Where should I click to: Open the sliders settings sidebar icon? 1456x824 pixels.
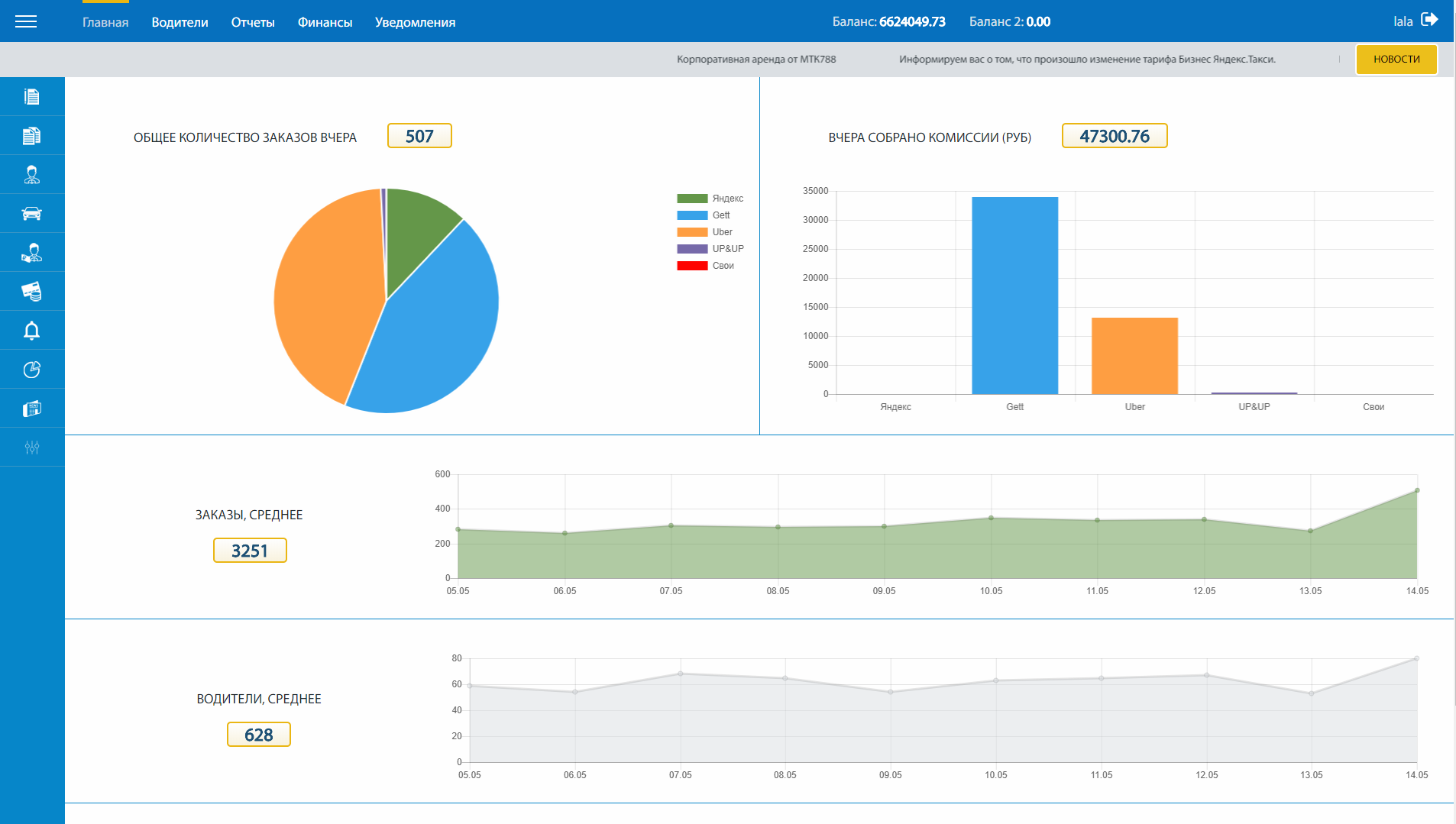(31, 448)
